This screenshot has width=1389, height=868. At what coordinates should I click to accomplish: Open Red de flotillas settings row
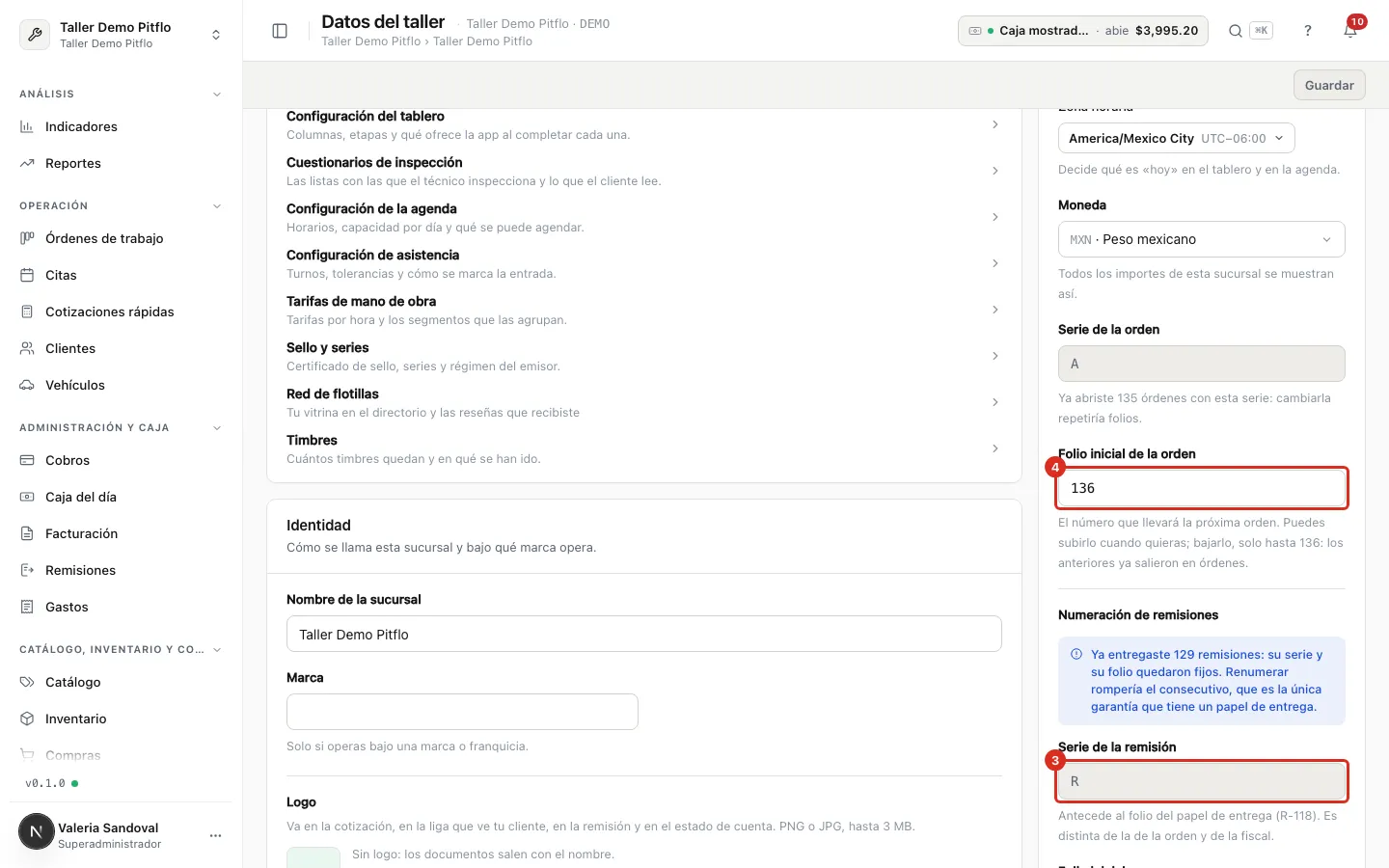click(x=644, y=402)
